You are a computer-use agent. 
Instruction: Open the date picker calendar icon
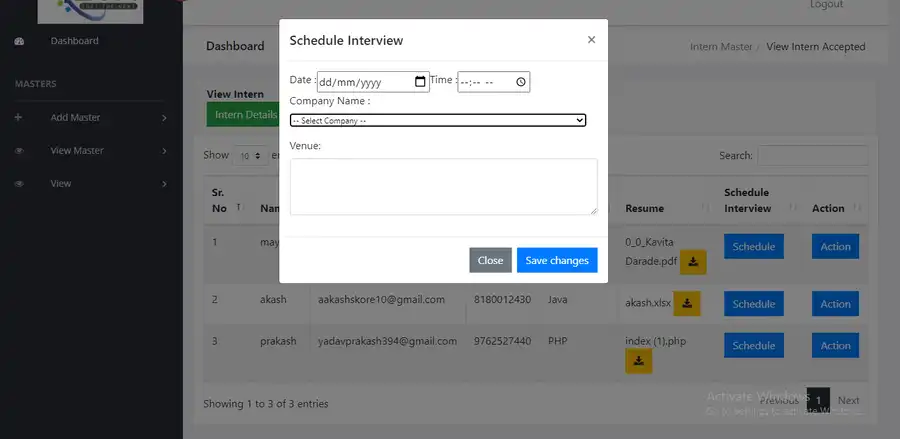[x=421, y=82]
